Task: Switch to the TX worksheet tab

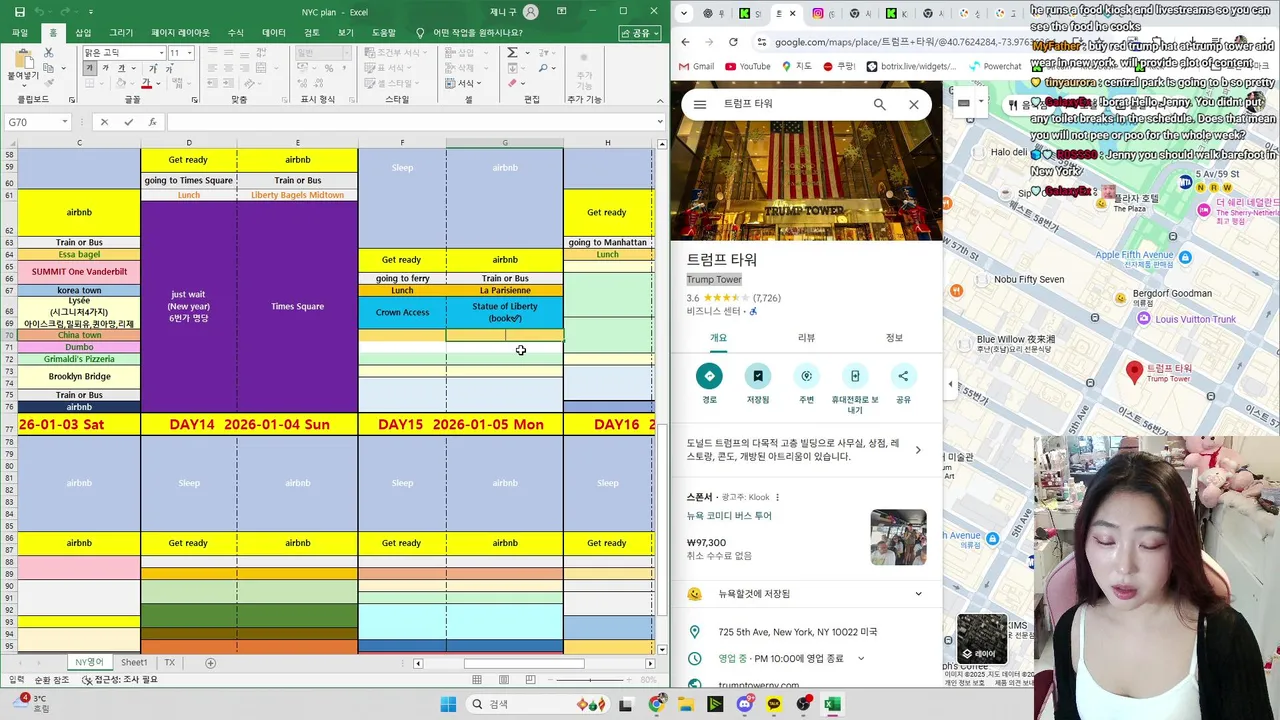Action: click(170, 663)
